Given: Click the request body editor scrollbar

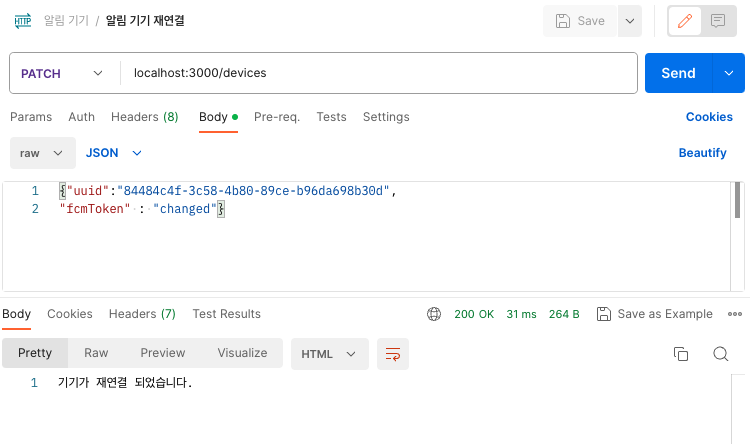Looking at the screenshot, I should click(737, 200).
